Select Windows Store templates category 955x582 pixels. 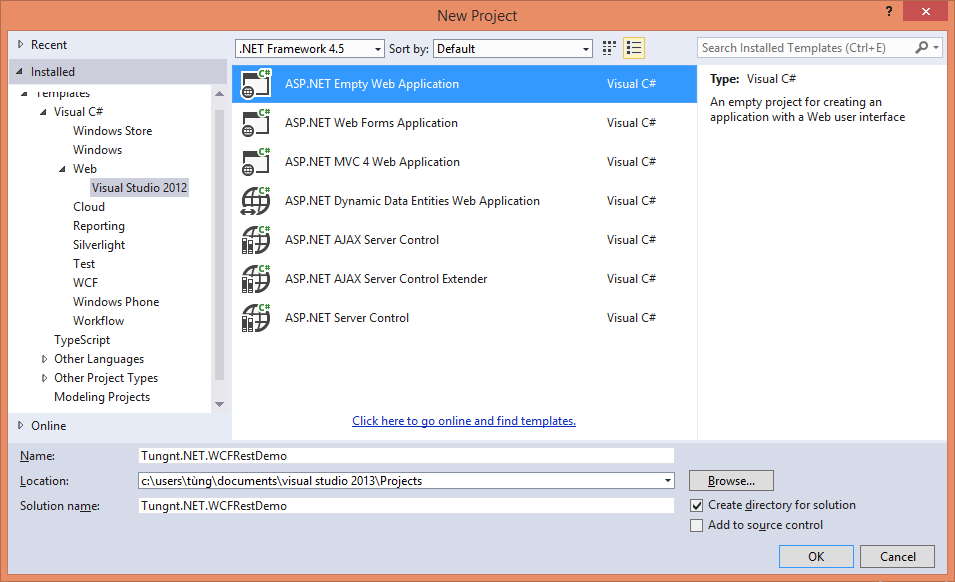click(x=113, y=131)
